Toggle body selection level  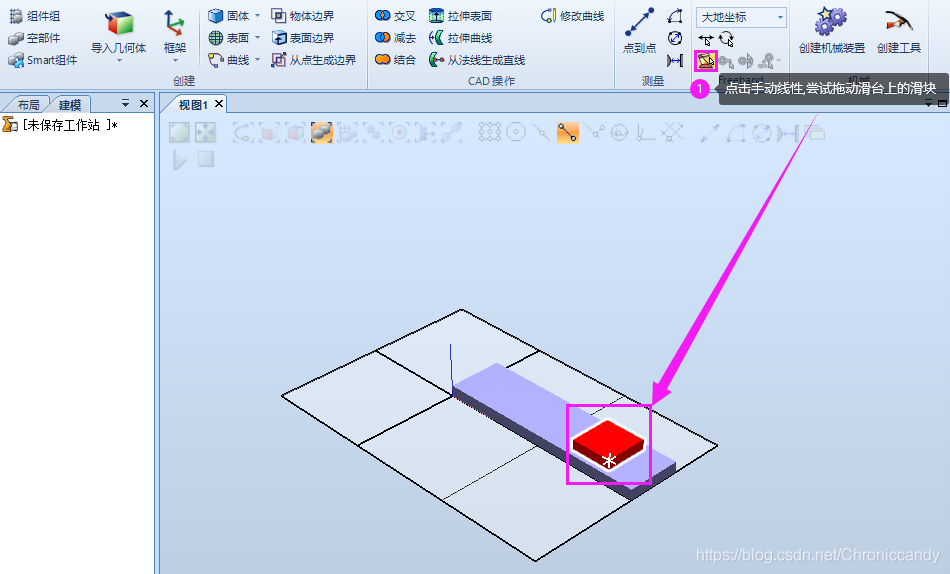[x=295, y=133]
